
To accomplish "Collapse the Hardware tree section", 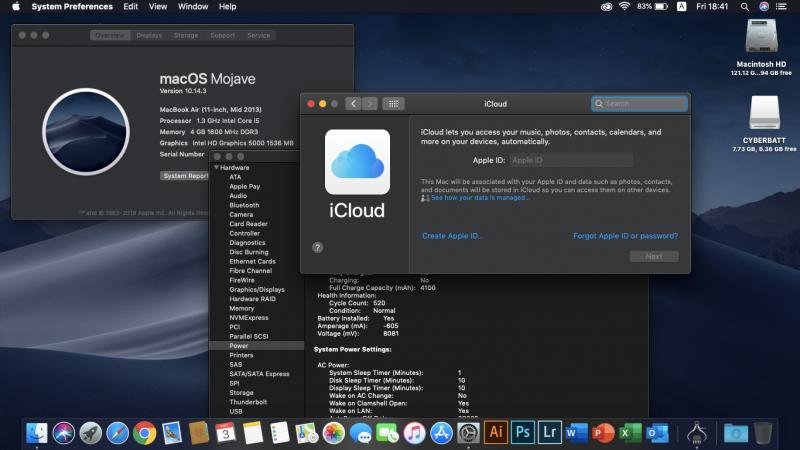I will click(x=216, y=167).
